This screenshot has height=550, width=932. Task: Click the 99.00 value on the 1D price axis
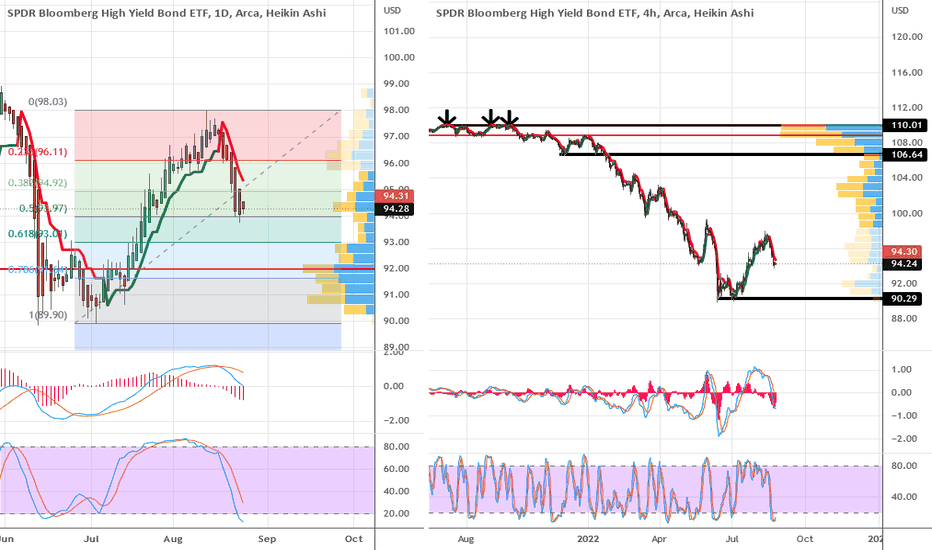(396, 84)
